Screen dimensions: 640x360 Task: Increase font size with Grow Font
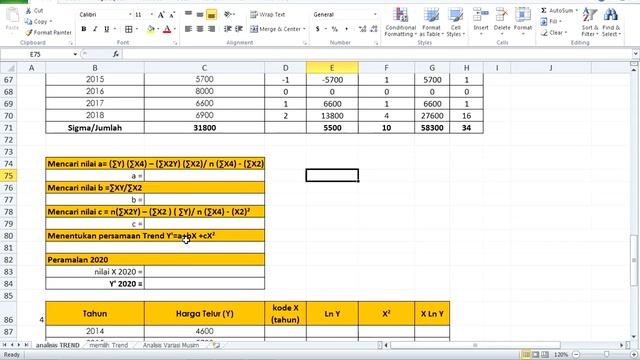click(x=161, y=15)
